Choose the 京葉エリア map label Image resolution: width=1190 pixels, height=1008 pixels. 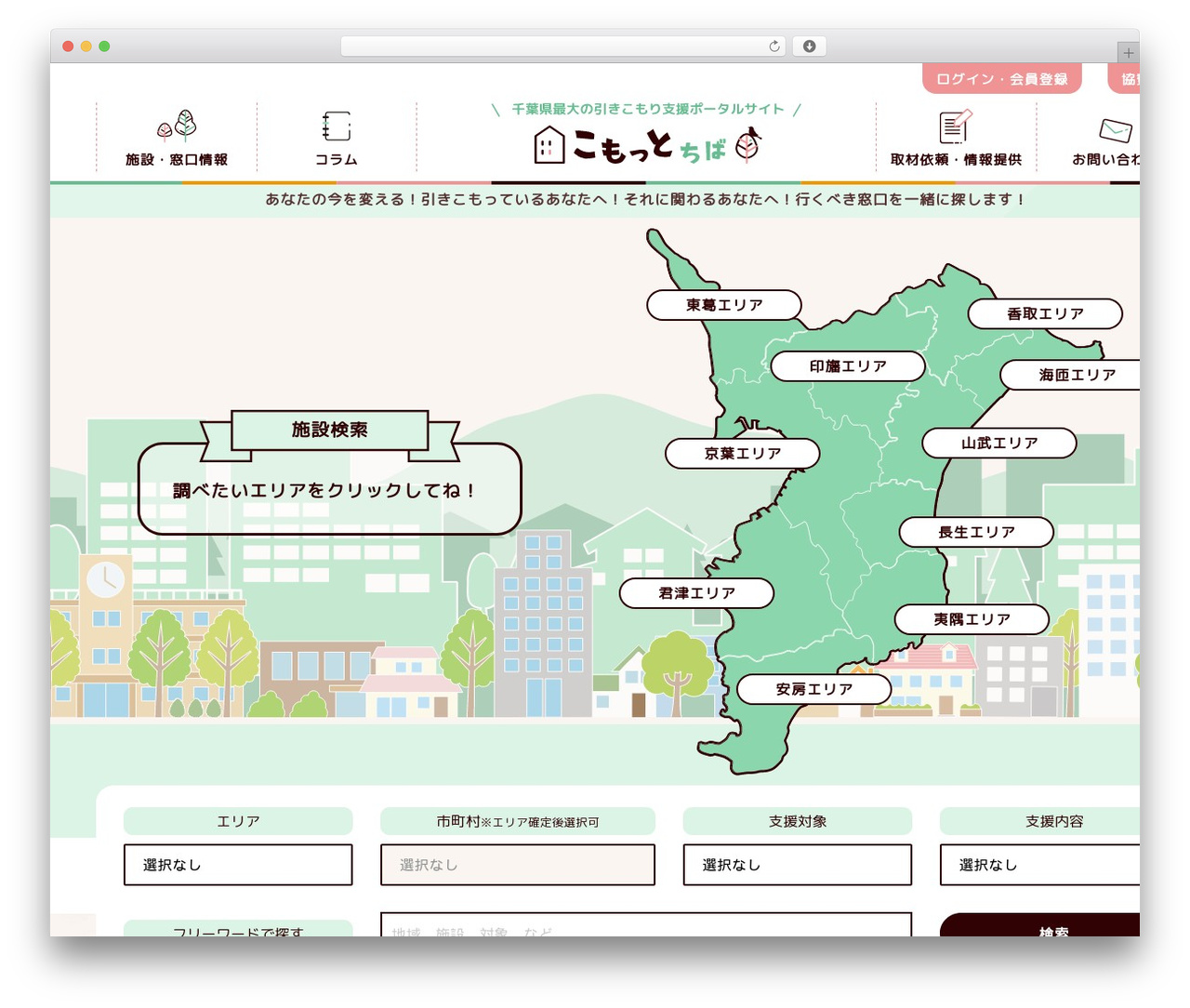[743, 454]
